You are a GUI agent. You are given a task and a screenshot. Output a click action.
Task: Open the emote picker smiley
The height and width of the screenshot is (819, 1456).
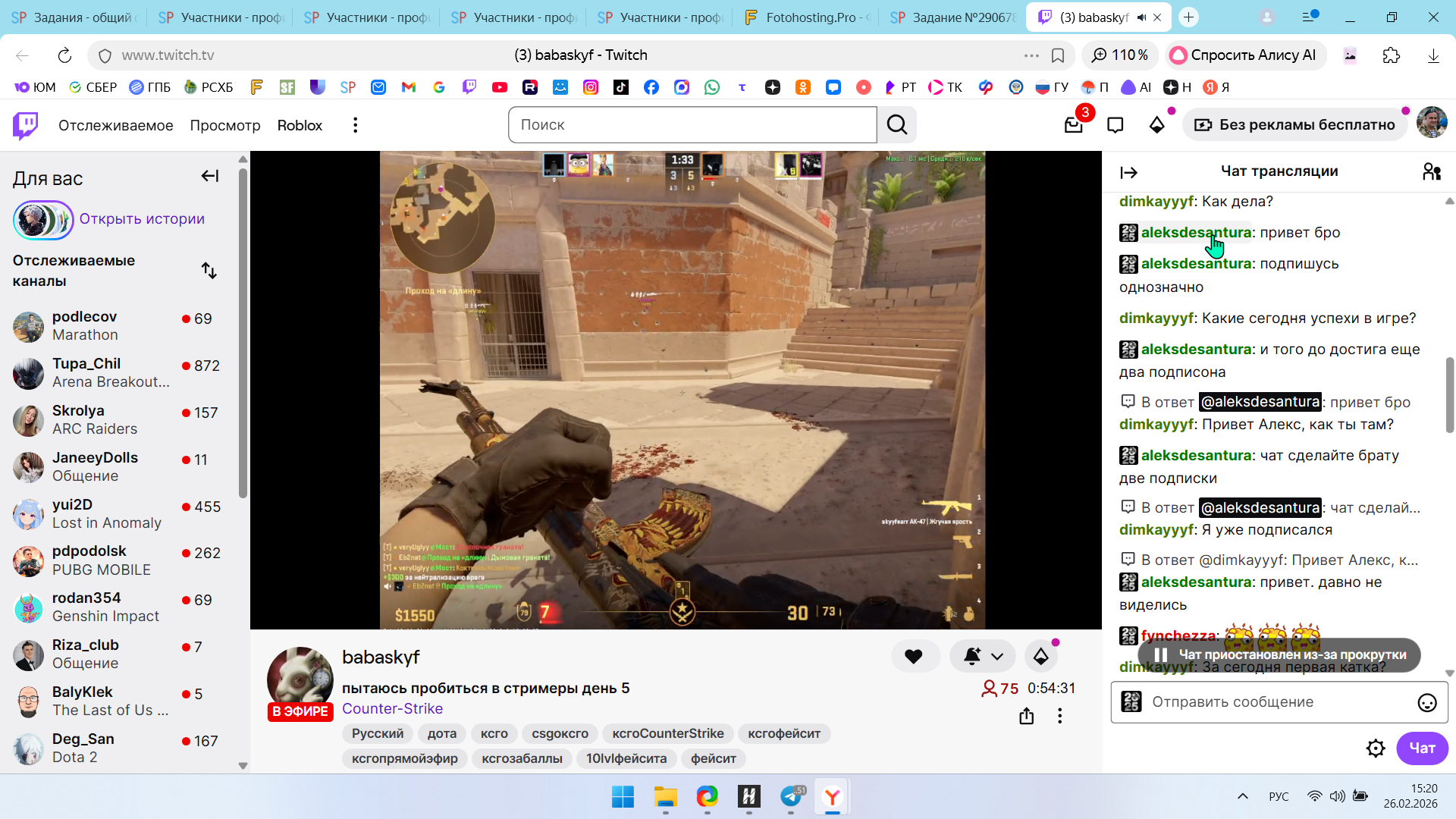click(1426, 703)
